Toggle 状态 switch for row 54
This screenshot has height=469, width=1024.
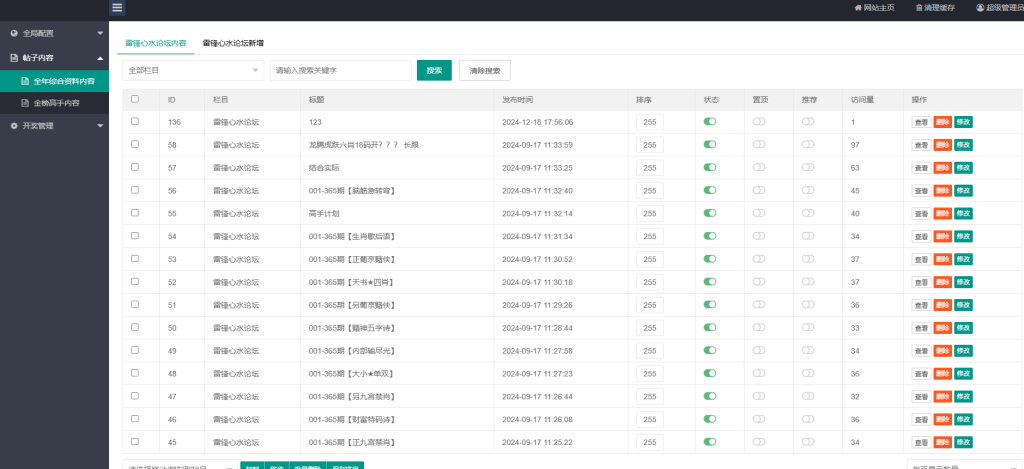(x=710, y=236)
